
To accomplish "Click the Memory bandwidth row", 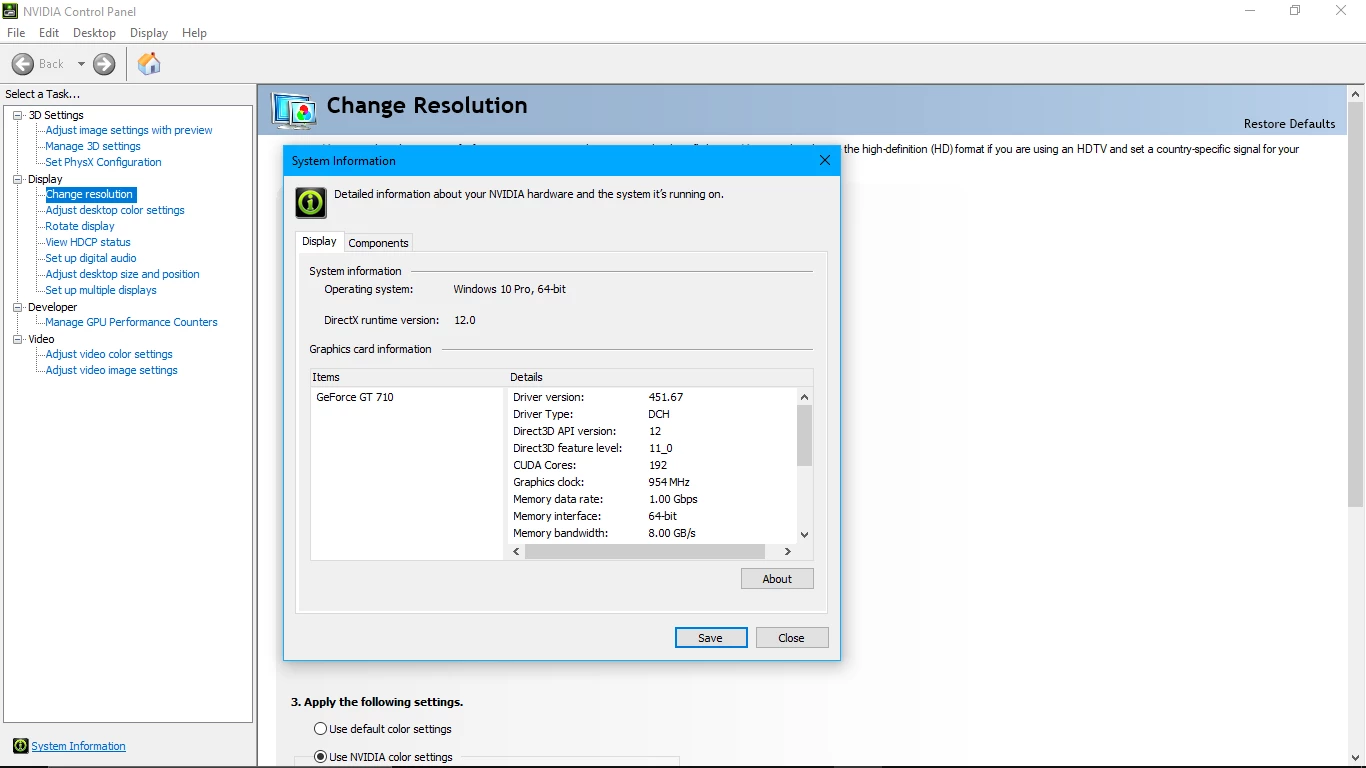I will (652, 533).
